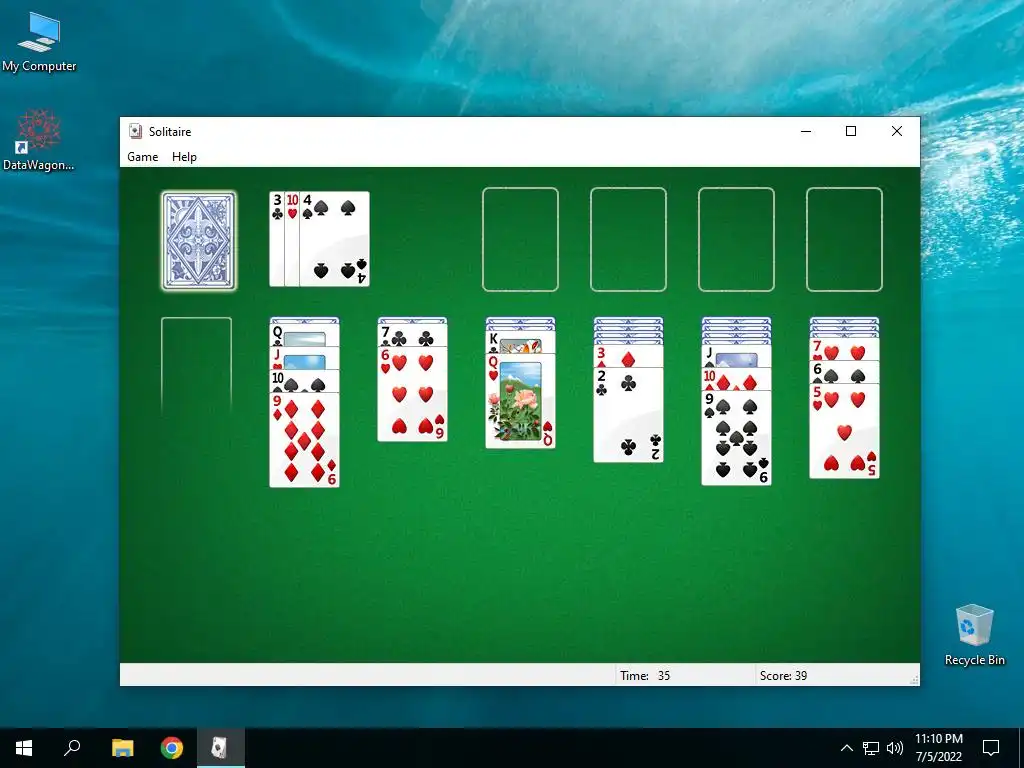The image size is (1024, 768).
Task: Click the 7 of clubs card
Action: point(412,335)
